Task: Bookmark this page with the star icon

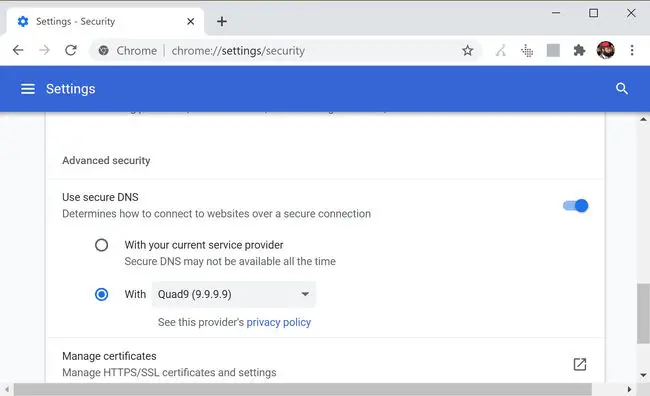Action: click(468, 51)
